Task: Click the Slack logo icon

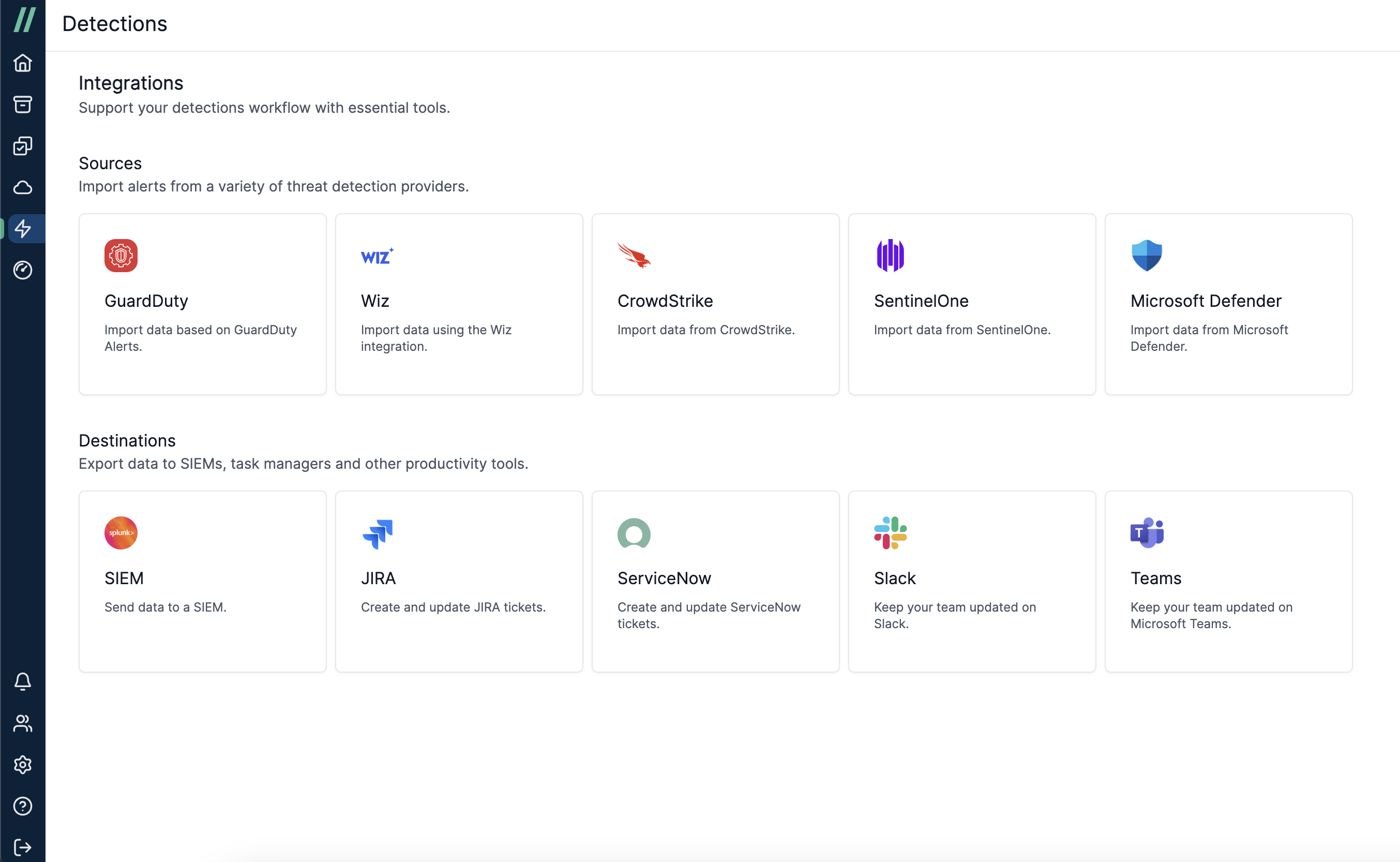Action: pos(890,532)
